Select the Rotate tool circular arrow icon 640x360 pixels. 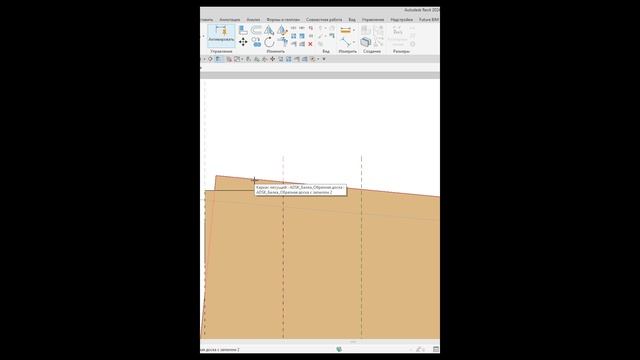[x=269, y=42]
